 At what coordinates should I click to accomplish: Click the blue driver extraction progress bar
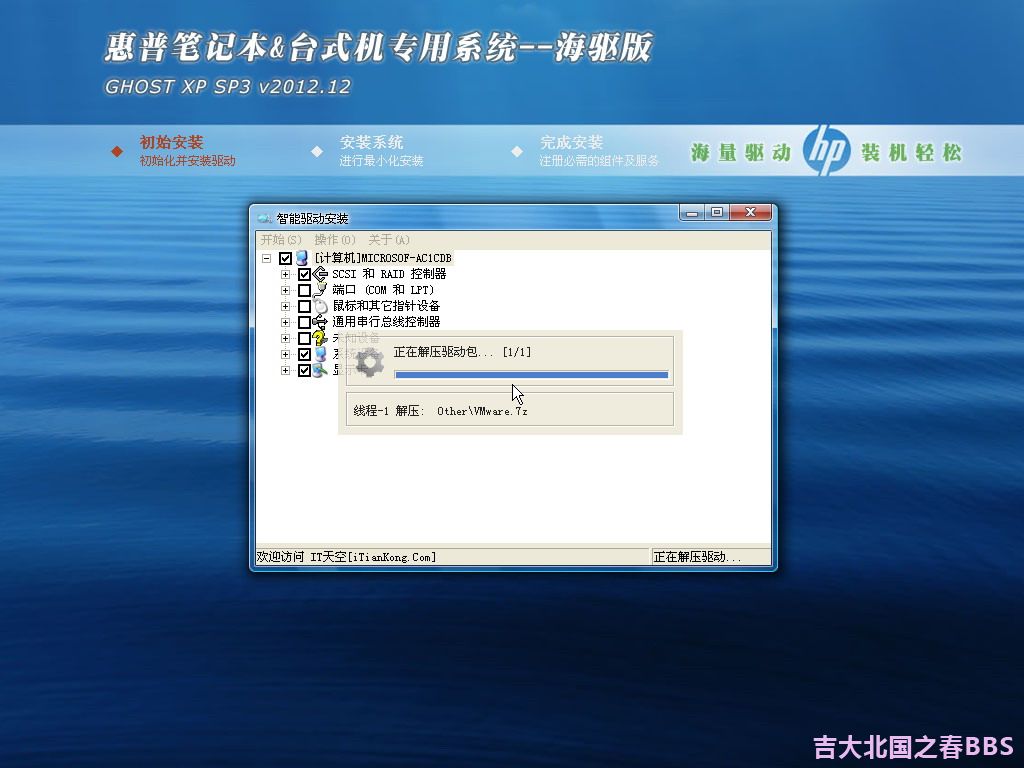click(532, 375)
